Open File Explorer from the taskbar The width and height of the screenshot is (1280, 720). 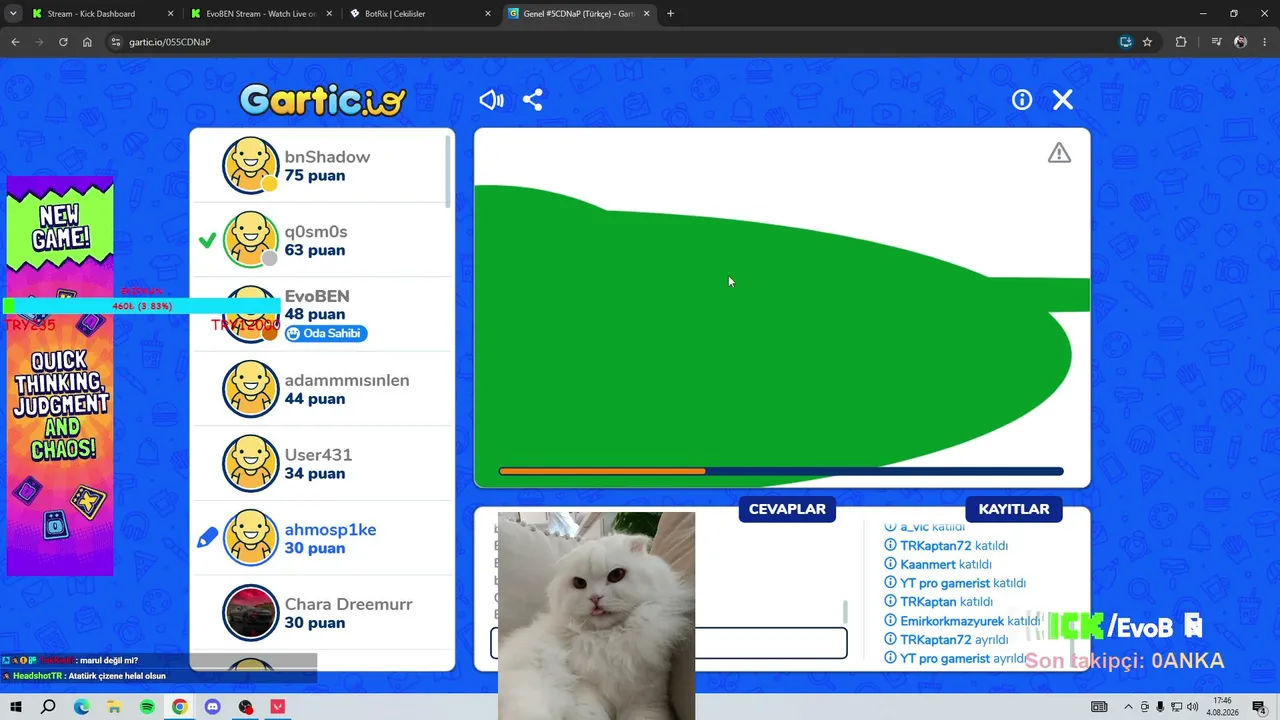click(114, 707)
